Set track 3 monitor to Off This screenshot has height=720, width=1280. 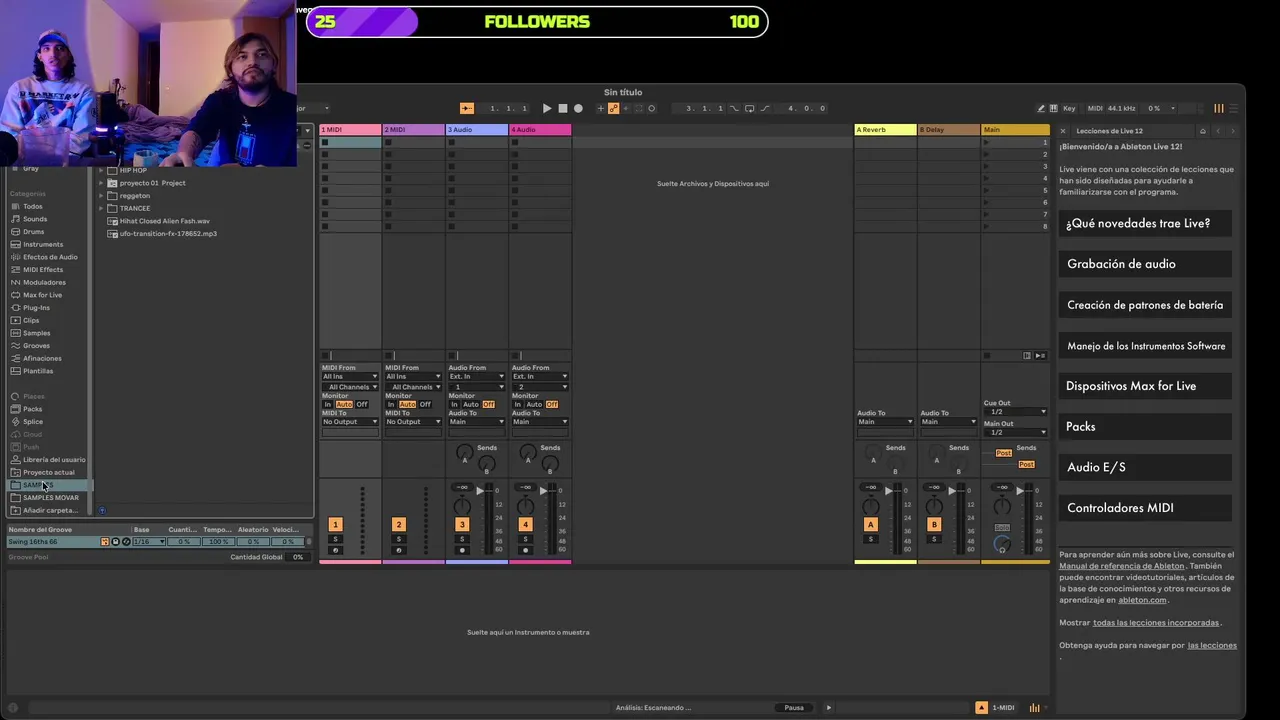tap(488, 404)
